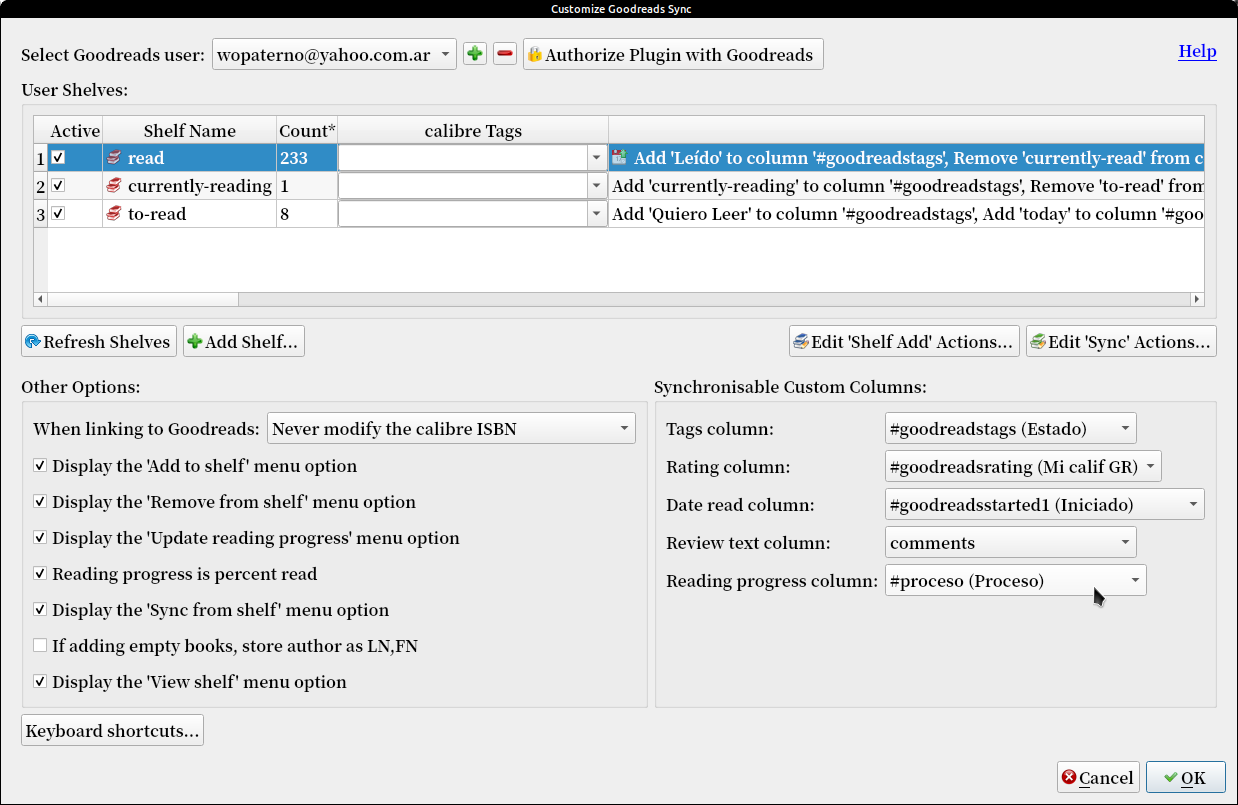Open the Rating column dropdown
This screenshot has width=1238, height=805.
coord(1023,465)
